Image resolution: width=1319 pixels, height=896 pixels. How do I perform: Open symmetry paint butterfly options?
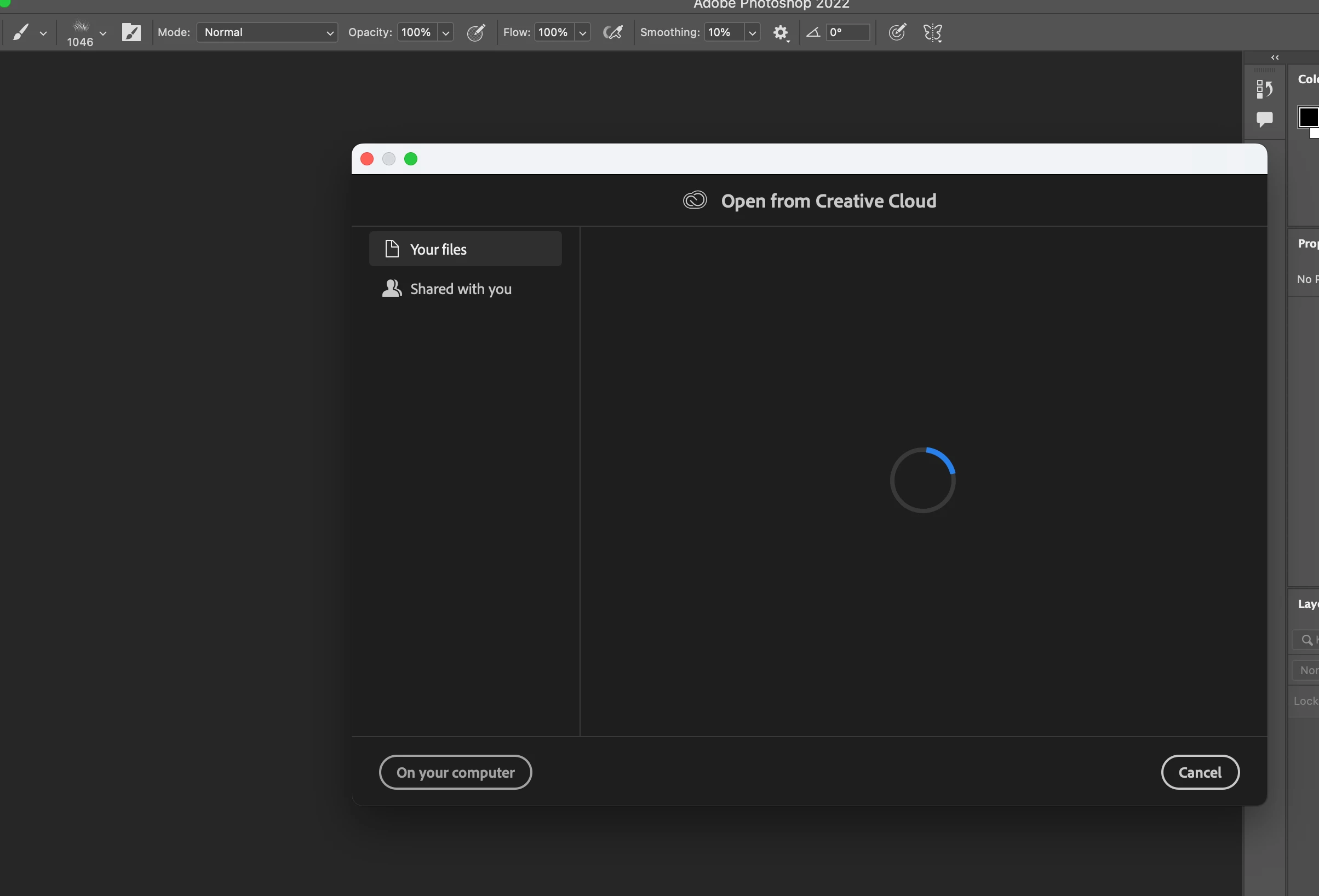coord(932,32)
